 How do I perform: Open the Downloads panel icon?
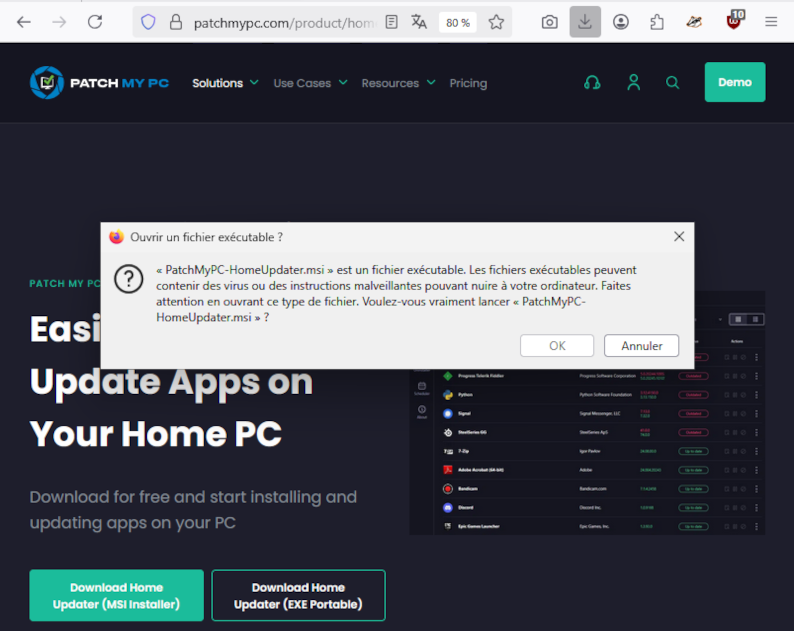tap(585, 22)
